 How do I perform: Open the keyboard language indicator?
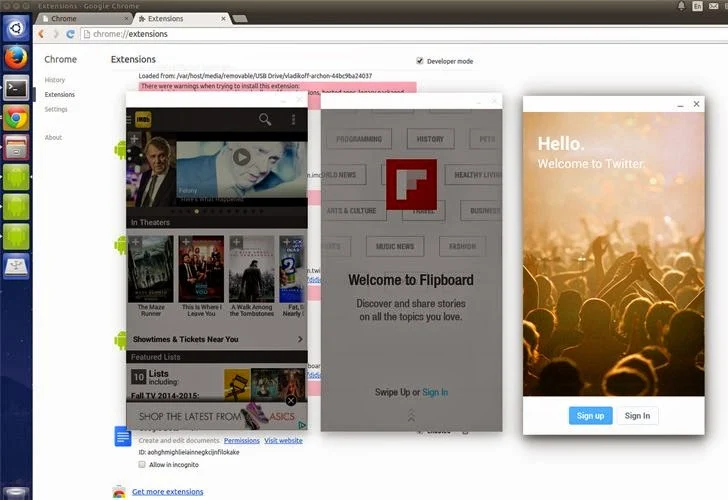coord(697,6)
